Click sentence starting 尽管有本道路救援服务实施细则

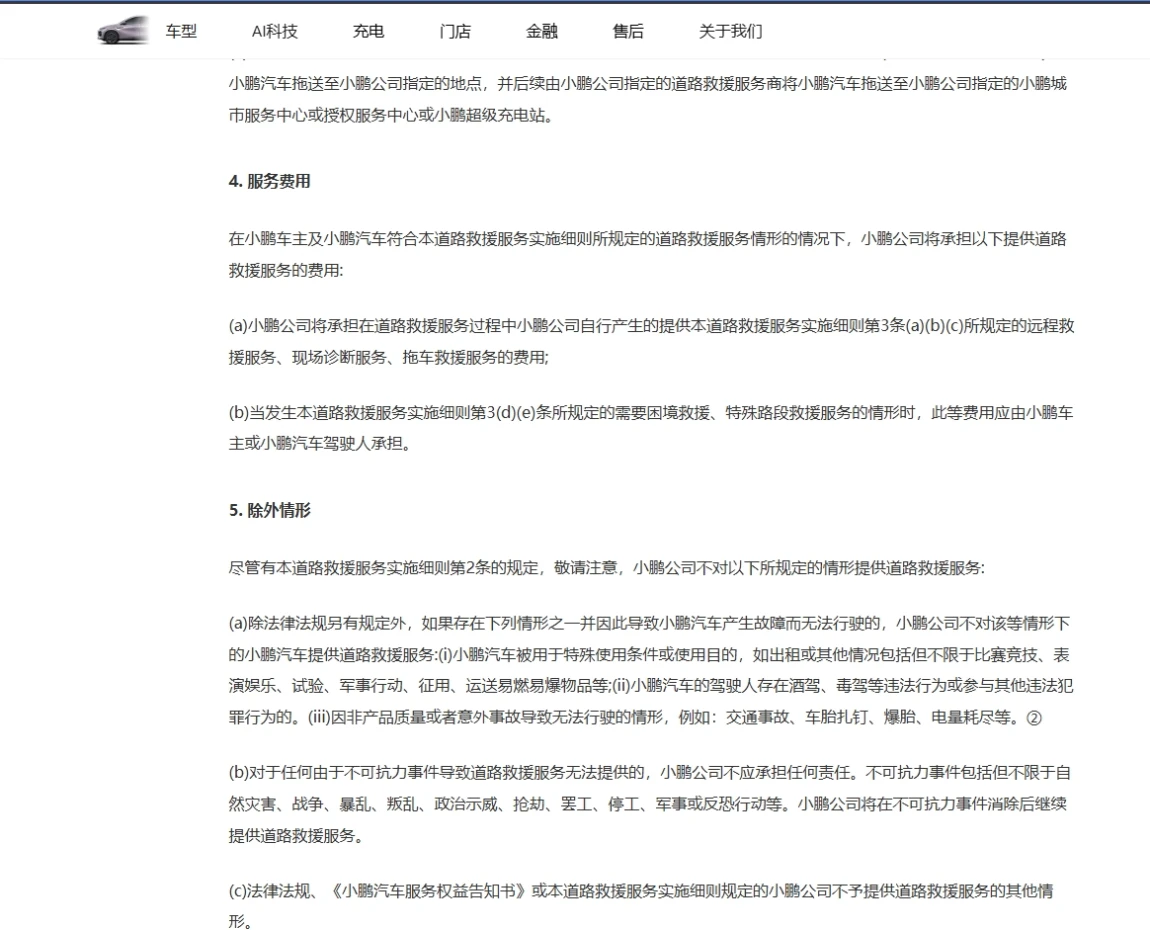point(606,568)
